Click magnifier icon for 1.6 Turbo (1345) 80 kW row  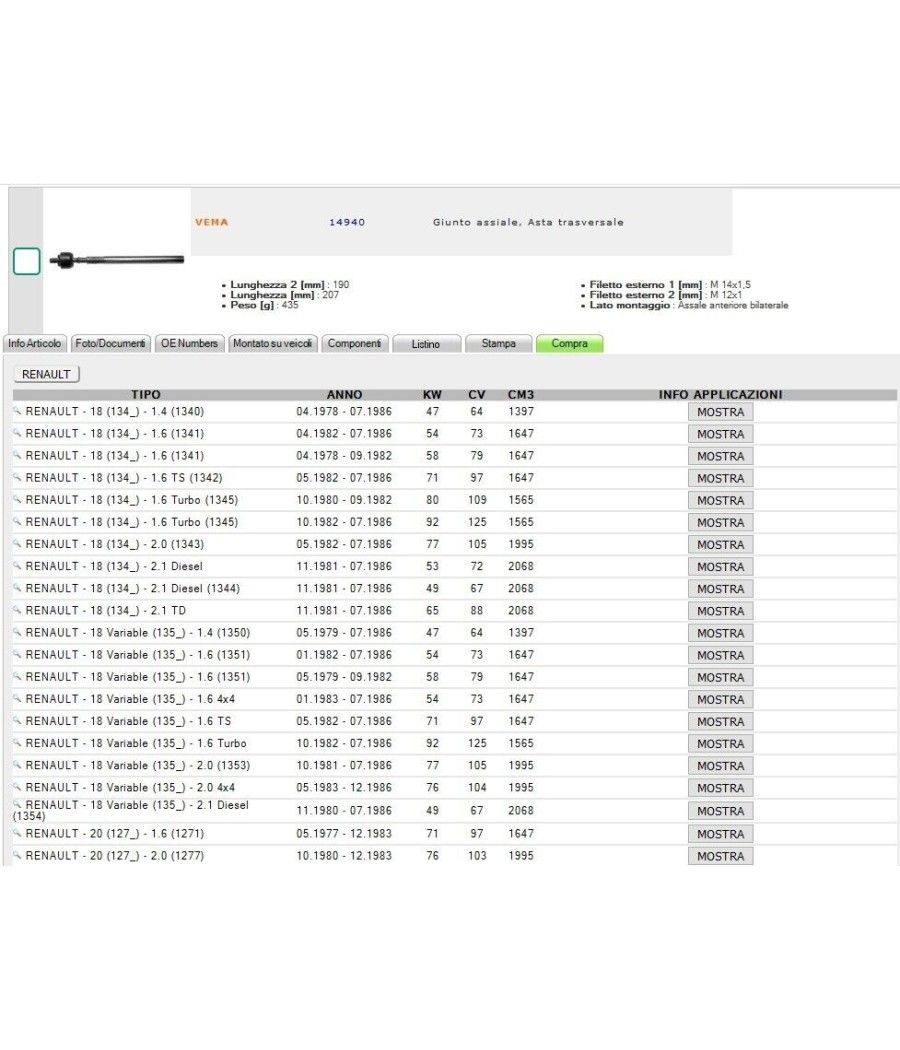pyautogui.click(x=17, y=499)
